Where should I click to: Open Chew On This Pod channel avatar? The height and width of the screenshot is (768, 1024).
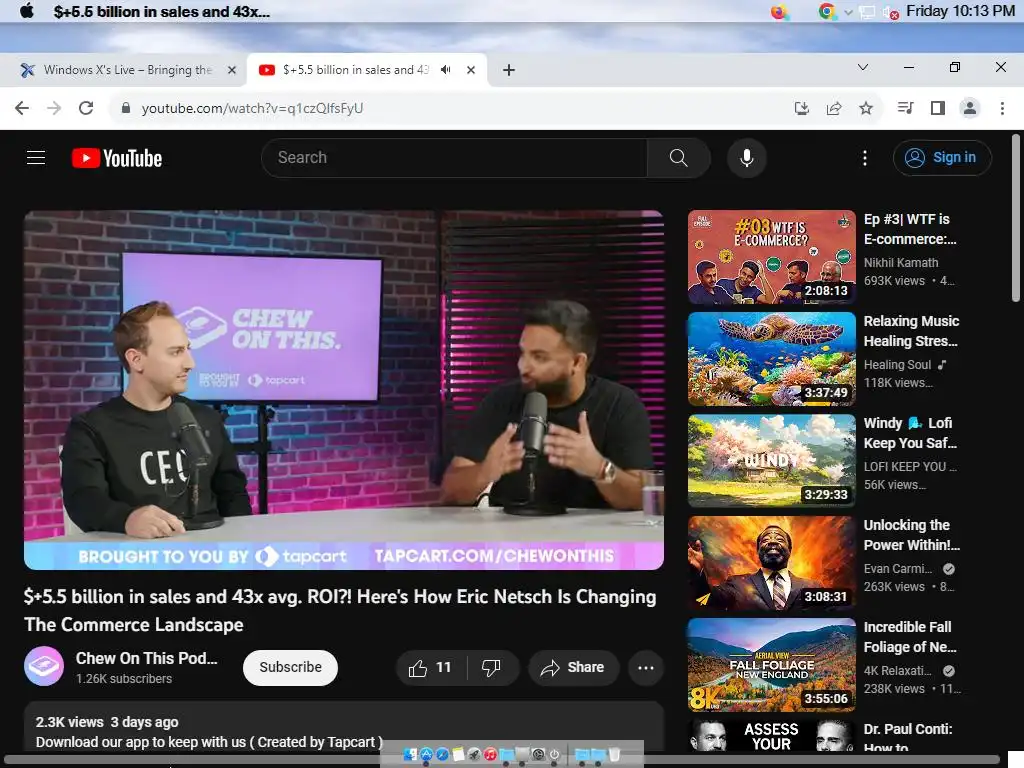tap(44, 666)
